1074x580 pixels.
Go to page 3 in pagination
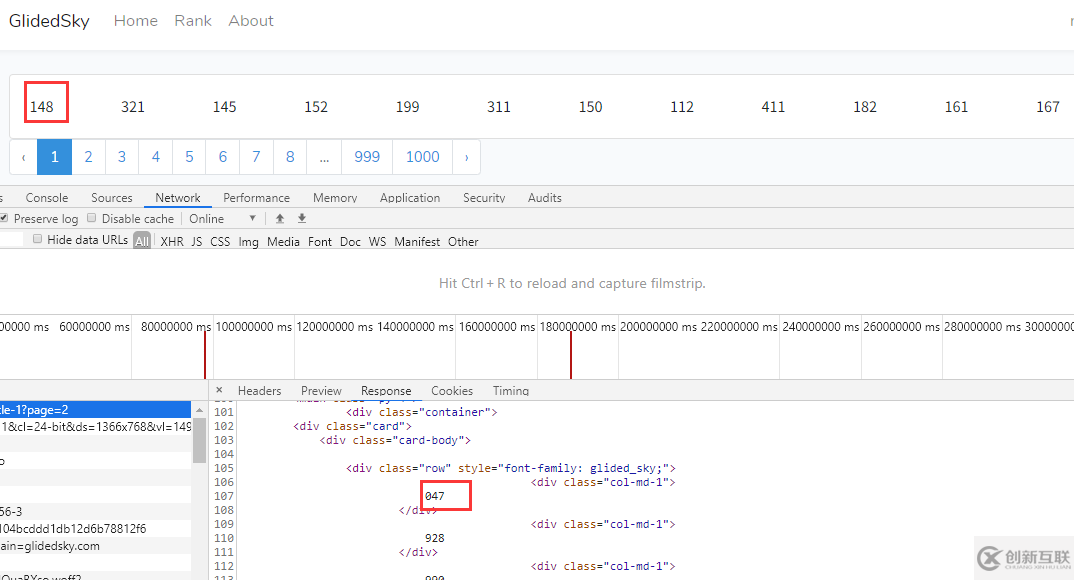[122, 157]
